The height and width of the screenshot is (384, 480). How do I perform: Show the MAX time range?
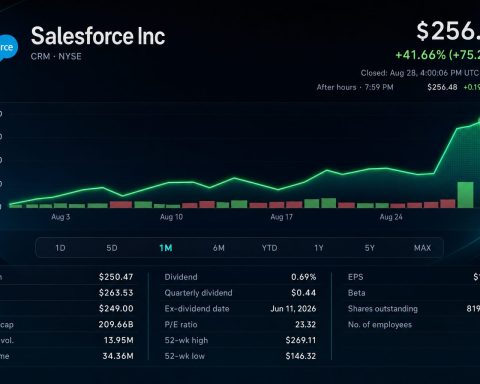click(422, 248)
